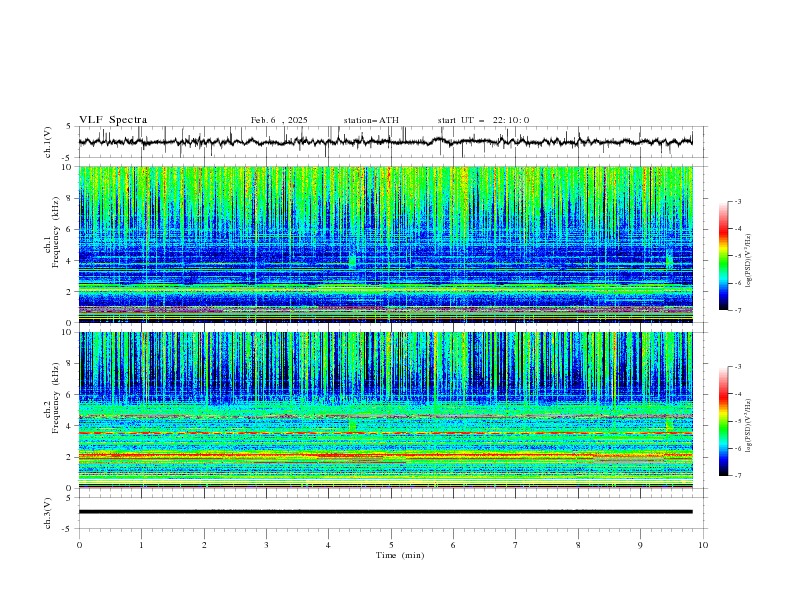Viewport: 792px width, 612px height.
Task: Click the "8" time axis tick label
Action: point(578,545)
